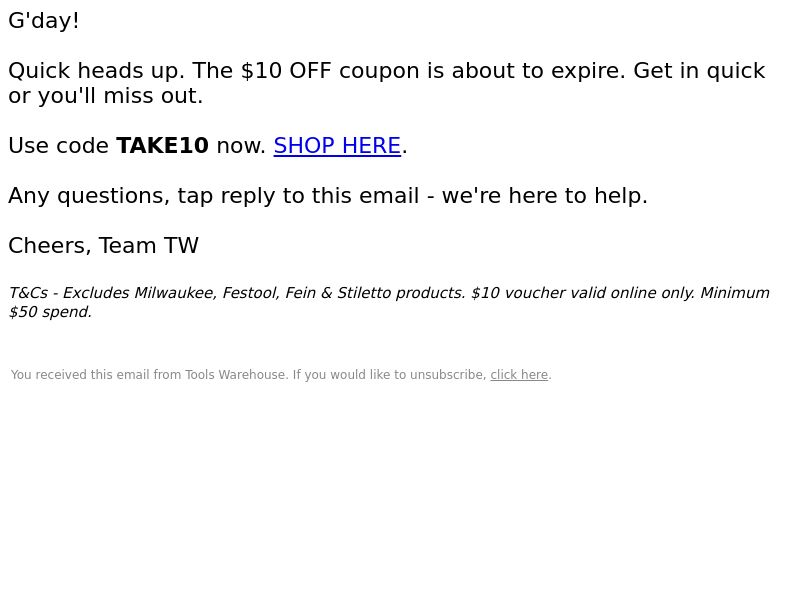Open the SHOP HERE link
Image resolution: width=800 pixels, height=600 pixels.
click(337, 146)
